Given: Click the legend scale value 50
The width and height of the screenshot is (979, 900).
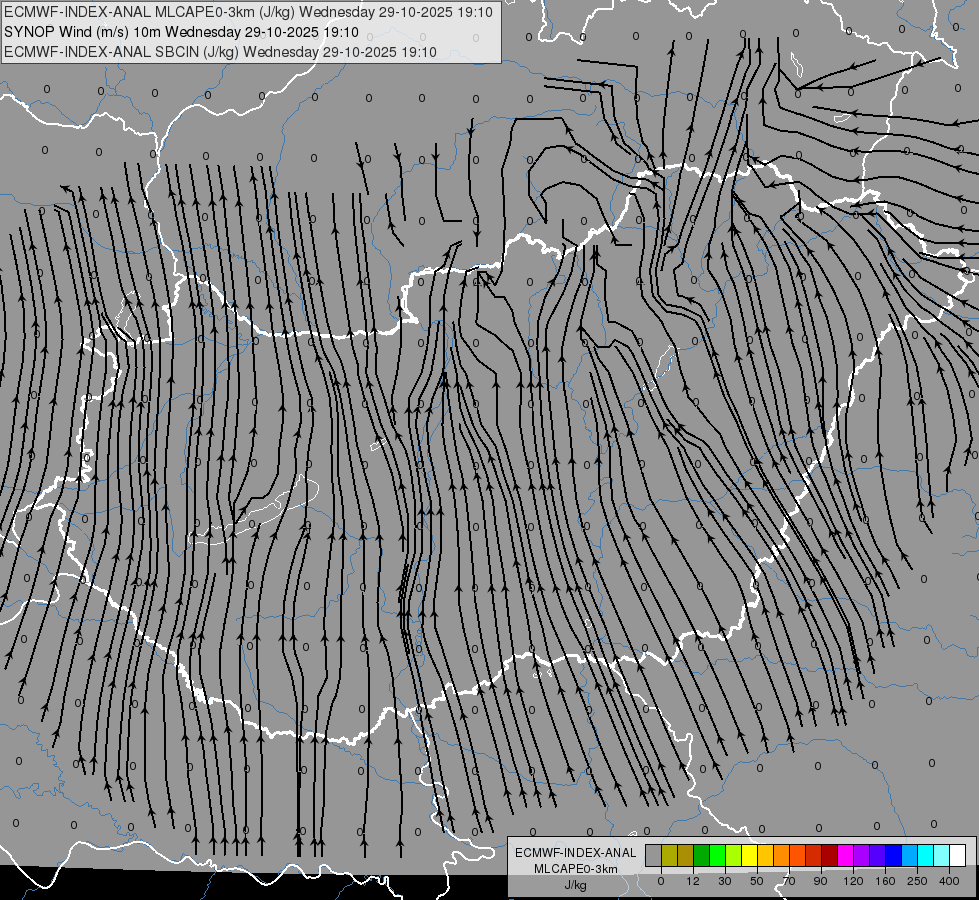Looking at the screenshot, I should (x=757, y=881).
